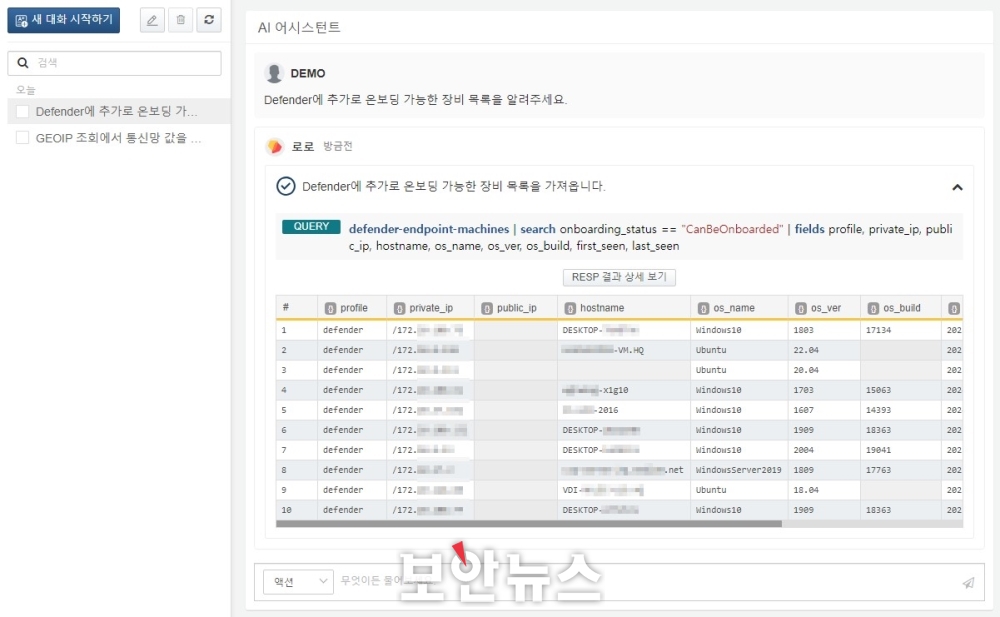Click the 로로 assistant logo icon
The width and height of the screenshot is (1000, 617).
coord(275,147)
